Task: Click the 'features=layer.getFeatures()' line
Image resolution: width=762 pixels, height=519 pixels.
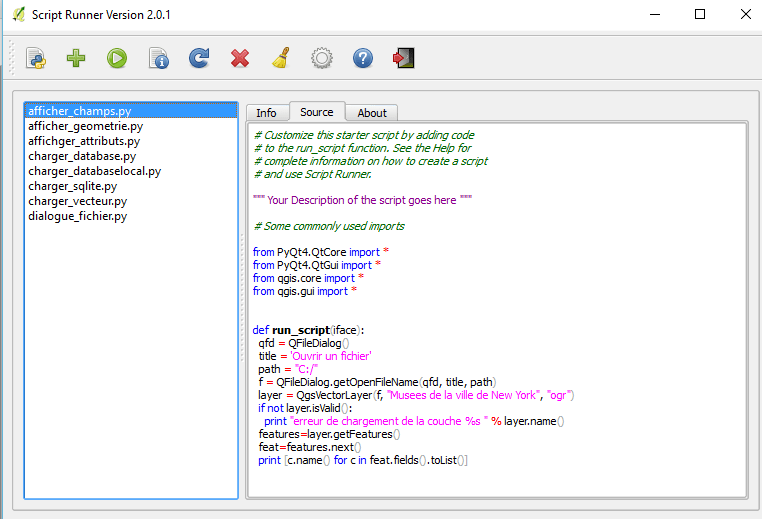Action: (x=329, y=434)
